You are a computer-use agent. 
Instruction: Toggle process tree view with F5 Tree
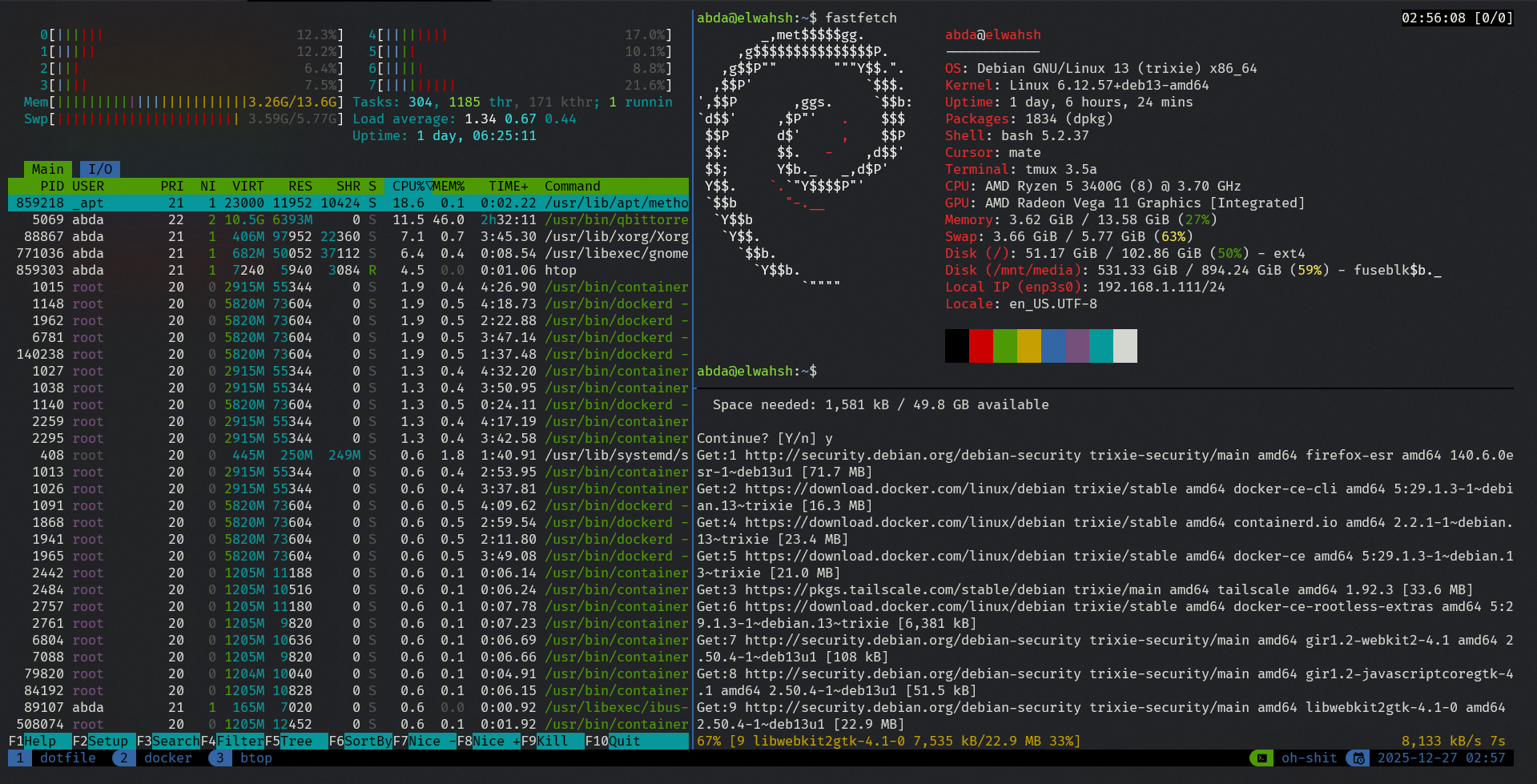click(296, 742)
